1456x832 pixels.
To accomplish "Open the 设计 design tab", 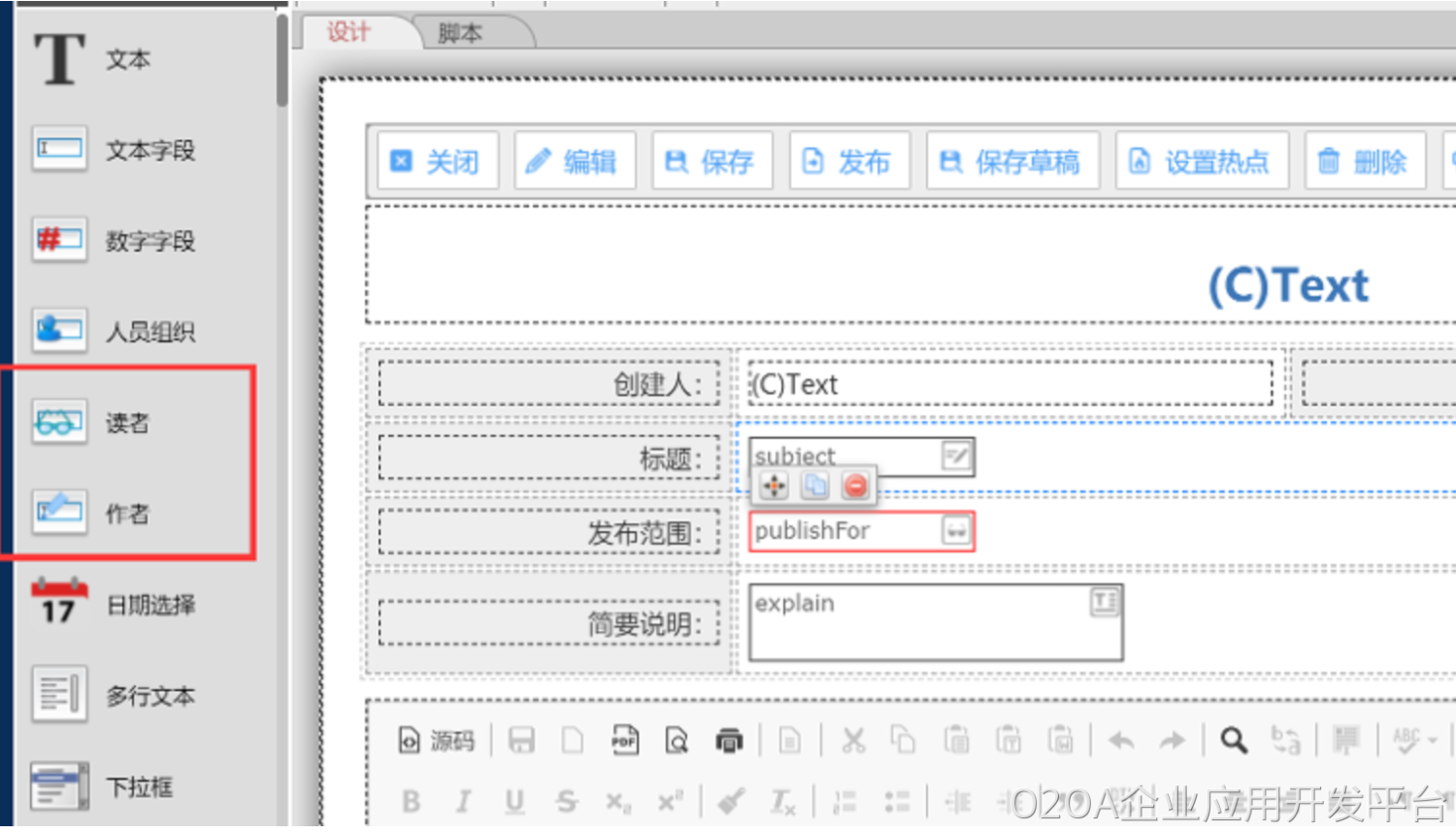I will click(x=348, y=32).
